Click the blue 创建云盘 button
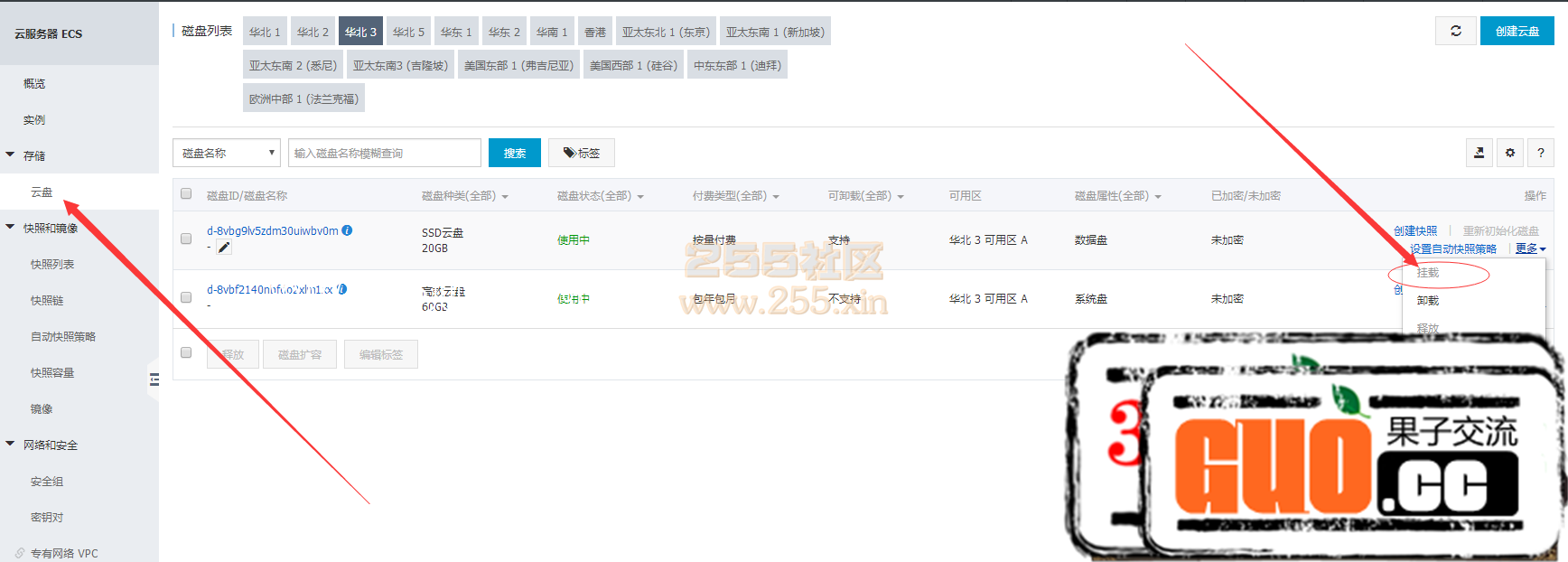This screenshot has height=562, width=1568. coord(1517,31)
